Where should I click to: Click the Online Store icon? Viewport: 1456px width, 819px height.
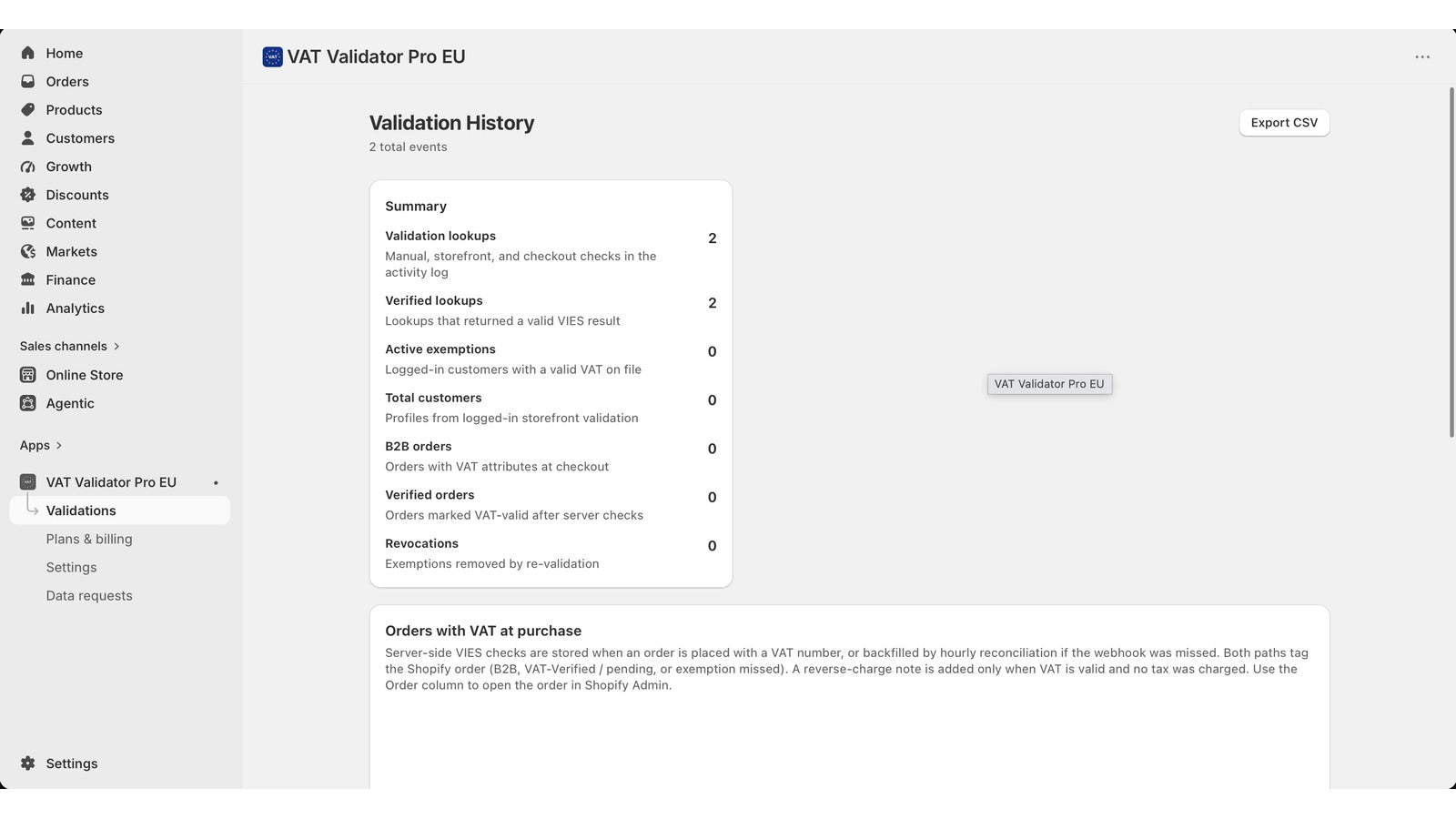(x=28, y=375)
